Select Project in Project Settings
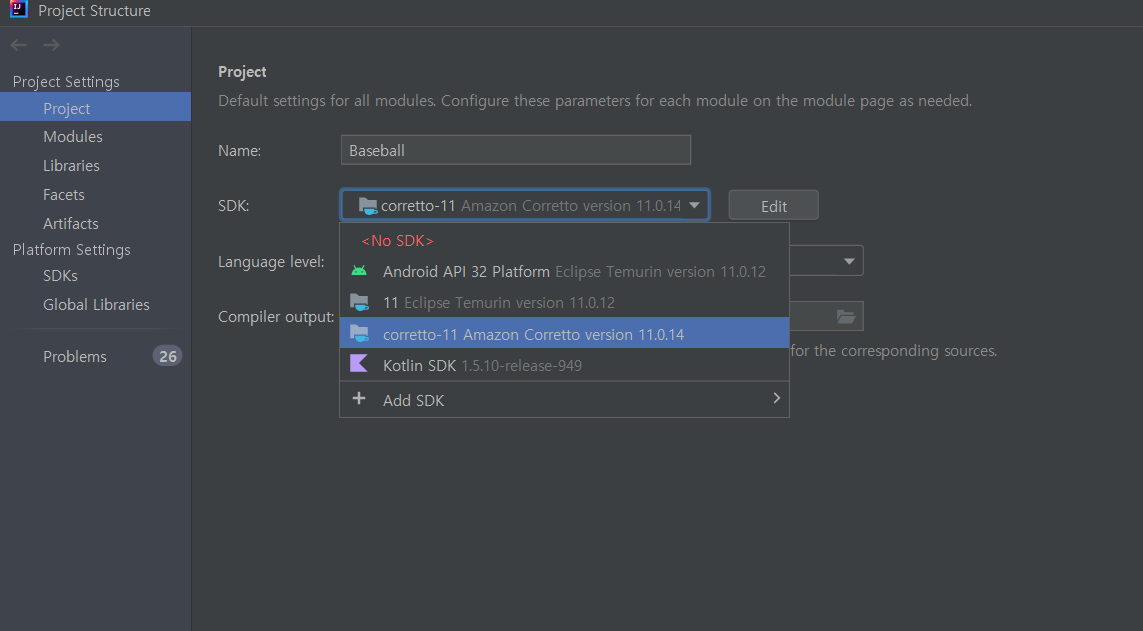The image size is (1143, 631). click(x=95, y=107)
